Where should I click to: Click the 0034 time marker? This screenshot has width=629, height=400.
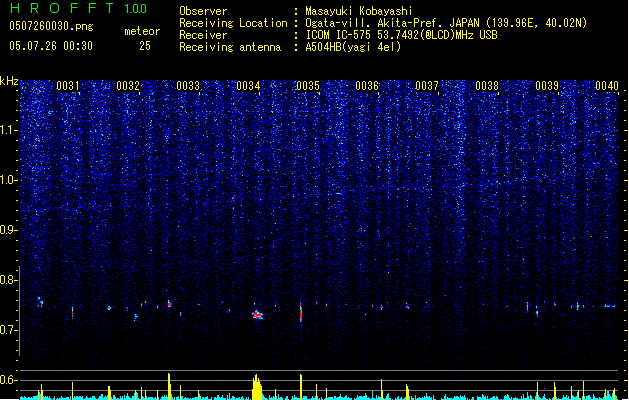[248, 86]
